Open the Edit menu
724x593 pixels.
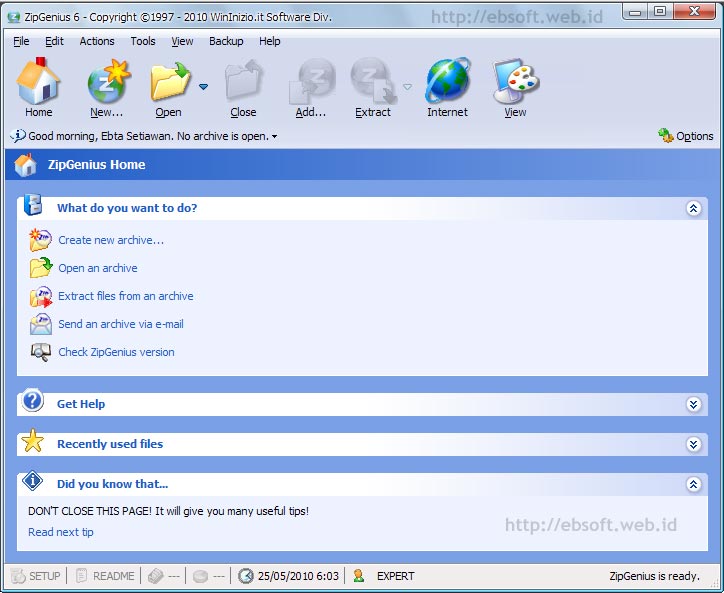click(x=54, y=41)
